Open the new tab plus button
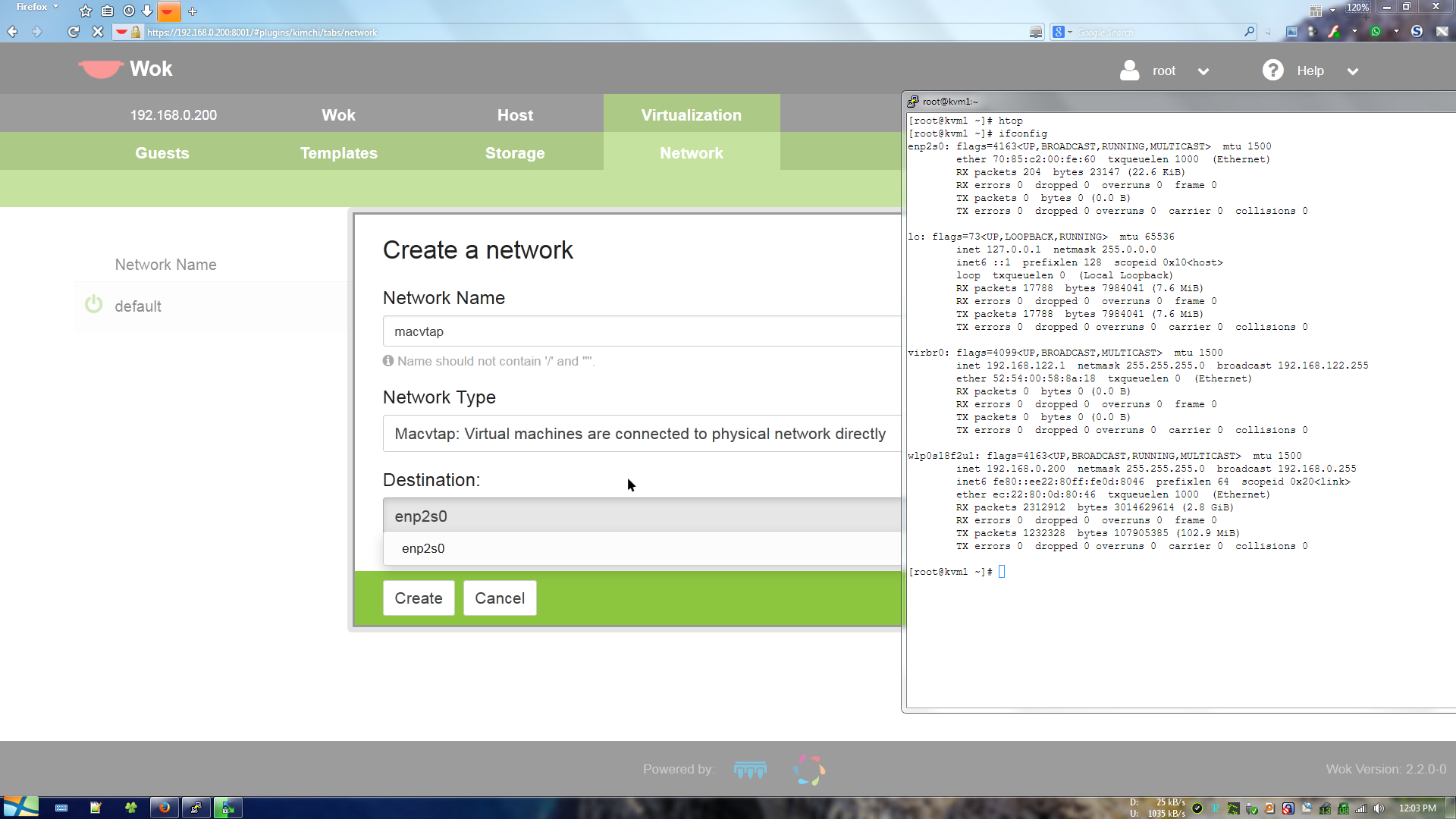The width and height of the screenshot is (1456, 819). [193, 11]
